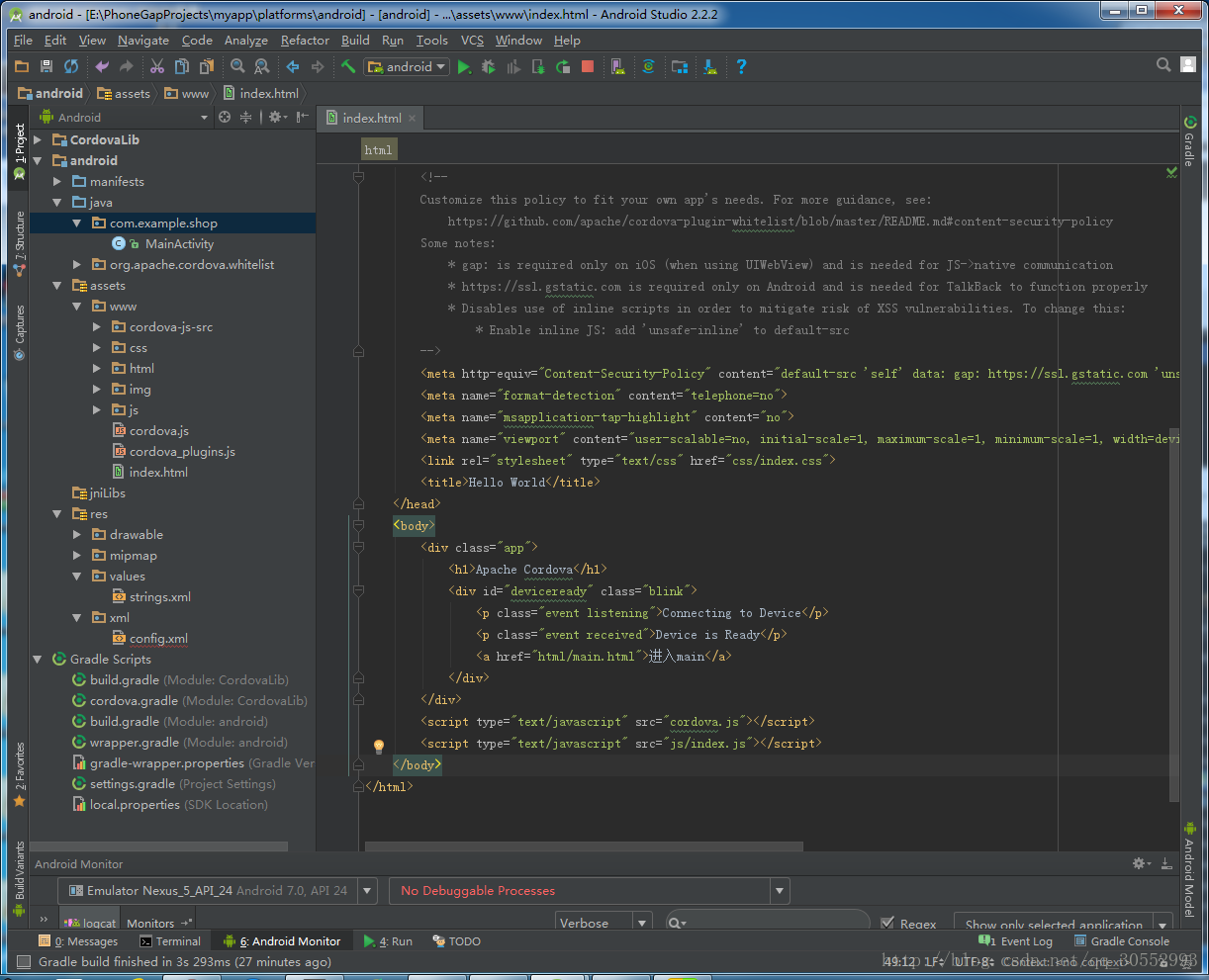Click the Sync Project with Gradle icon

[x=649, y=66]
